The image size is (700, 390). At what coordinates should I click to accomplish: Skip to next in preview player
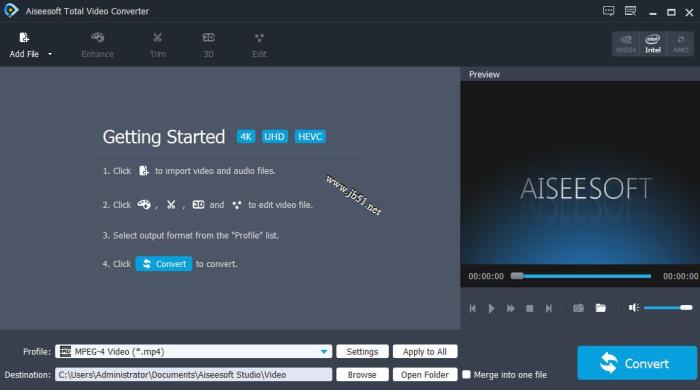click(x=549, y=308)
